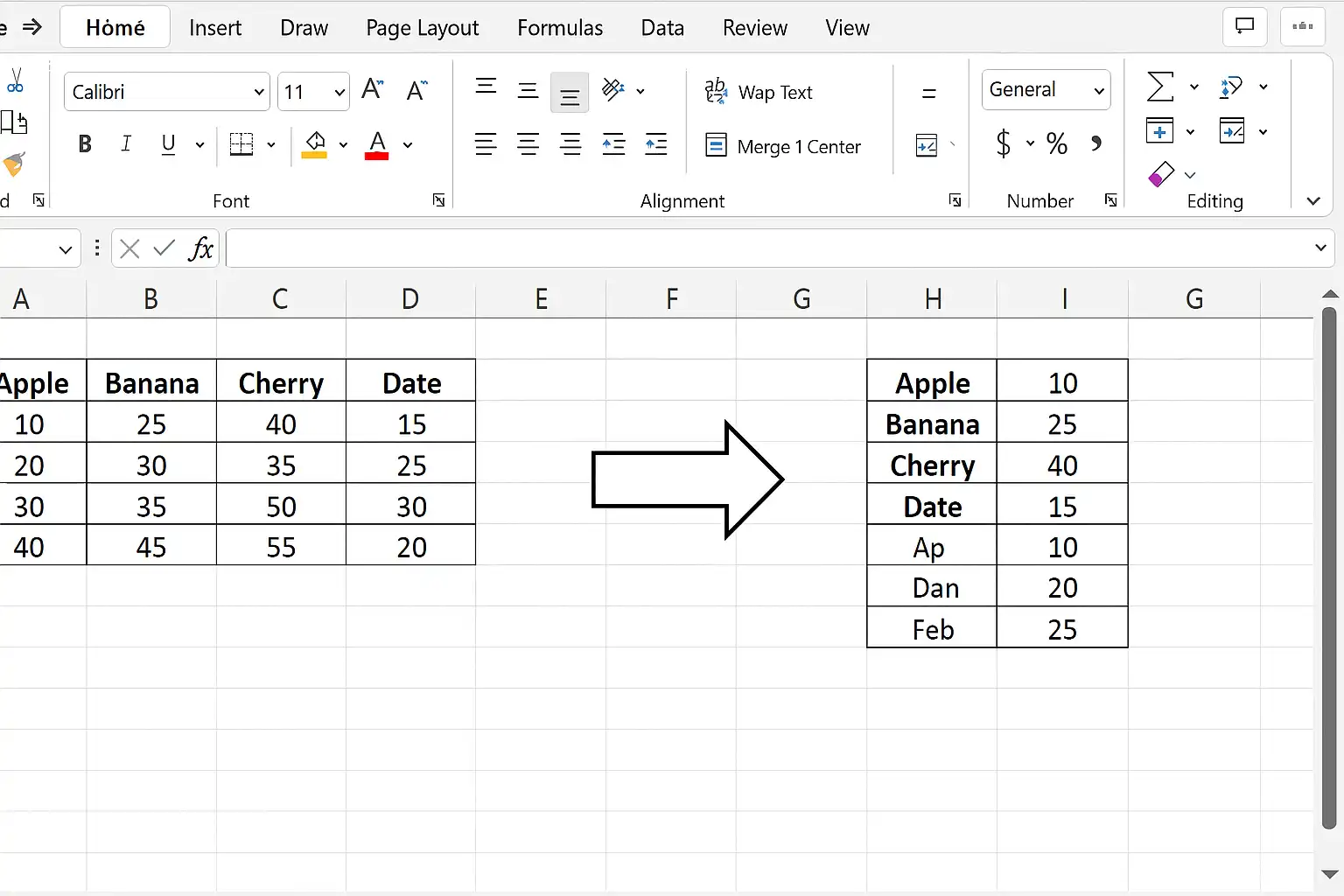
Task: Click the vertical scrollbar thumb
Action: 1329,567
